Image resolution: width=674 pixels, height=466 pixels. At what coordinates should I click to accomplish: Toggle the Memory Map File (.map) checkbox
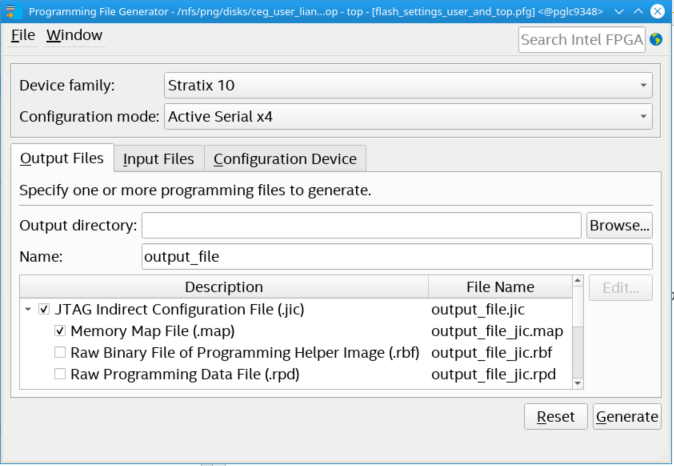[x=60, y=331]
